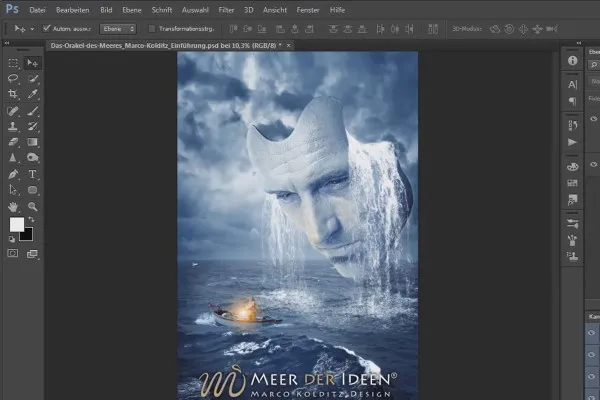This screenshot has height=400, width=600.
Task: Open the Swatches grid panel icon
Action: coord(572,183)
